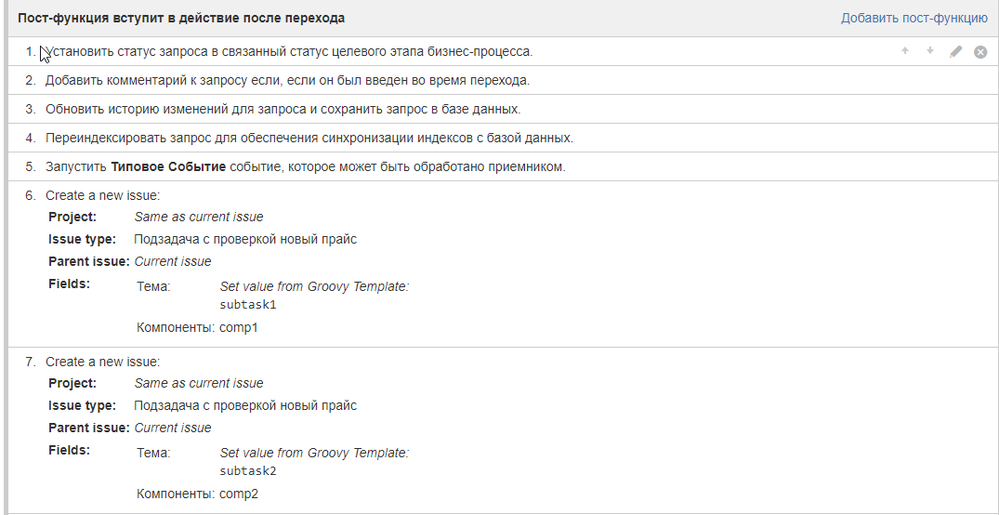Select post-function 'Переиндексировать запрос' row
Screen dimensions: 999x515
(500, 138)
